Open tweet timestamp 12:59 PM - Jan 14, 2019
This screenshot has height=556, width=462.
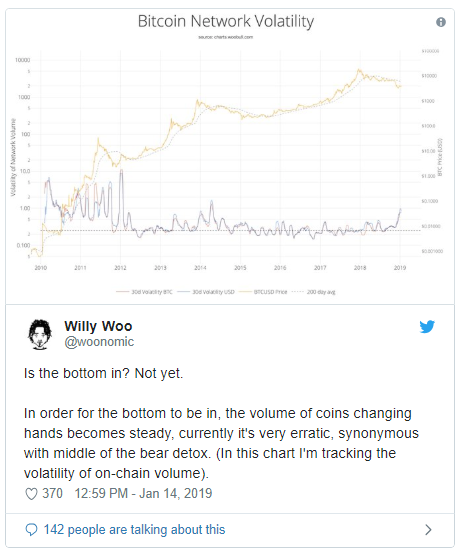coord(143,494)
